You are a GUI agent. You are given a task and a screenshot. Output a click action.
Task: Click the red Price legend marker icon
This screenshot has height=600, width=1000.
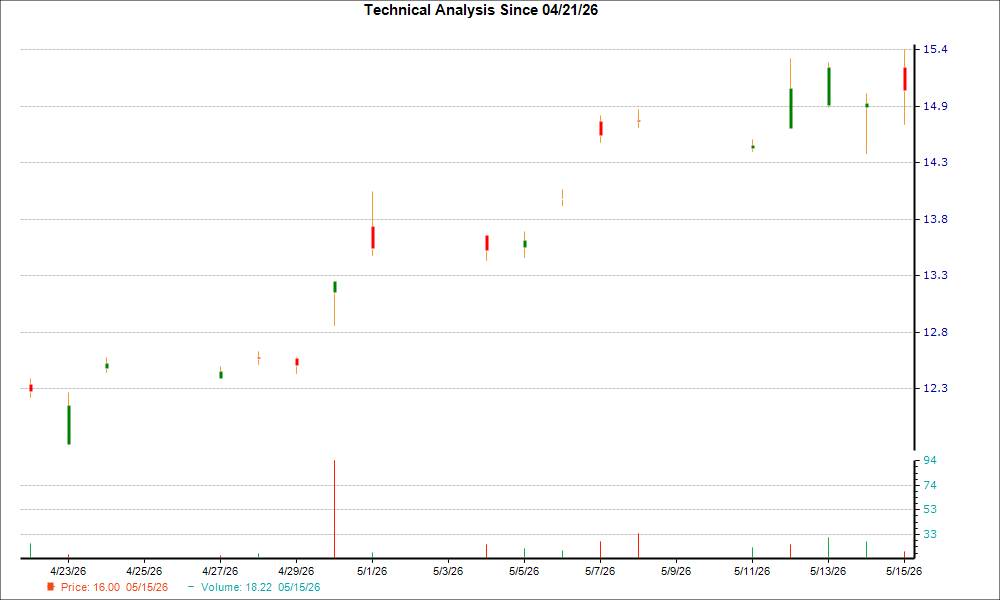[x=50, y=587]
